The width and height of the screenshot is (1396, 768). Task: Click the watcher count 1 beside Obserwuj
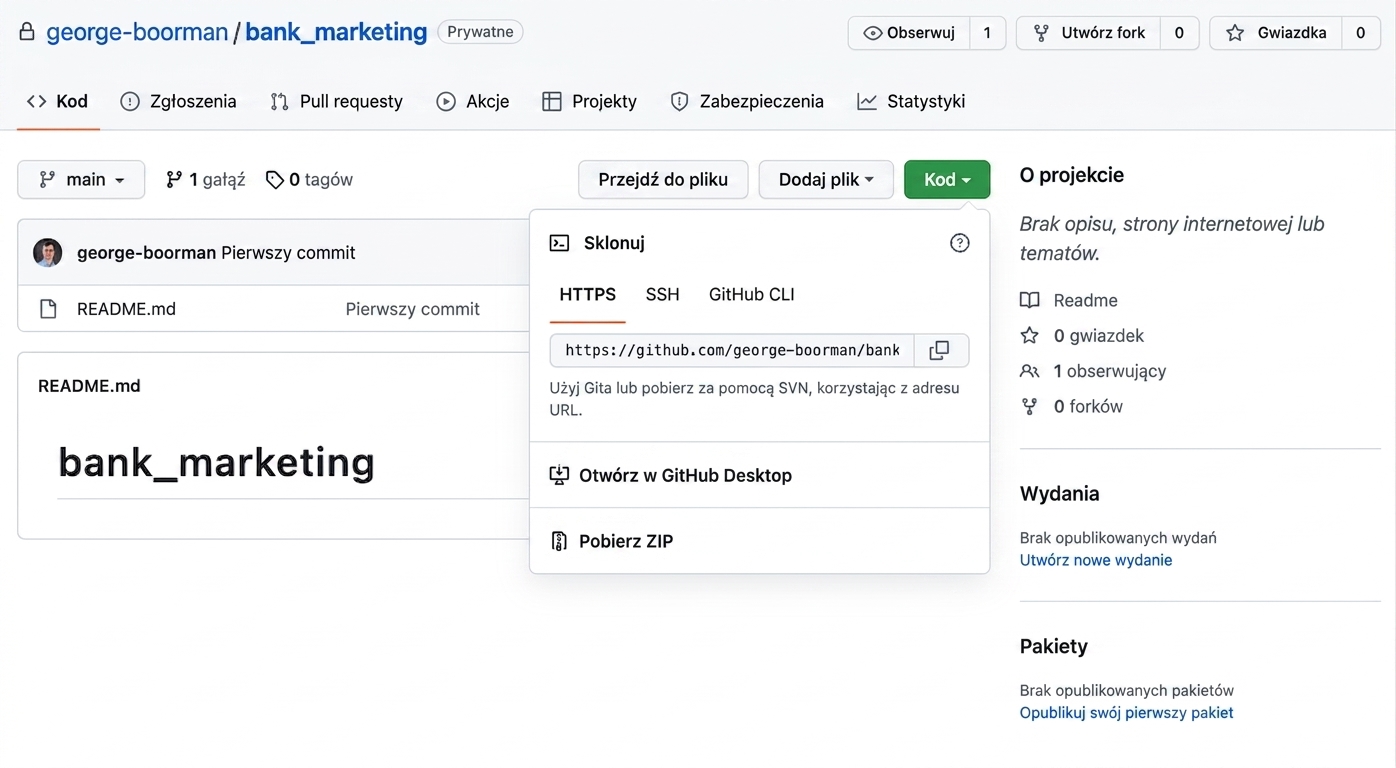pyautogui.click(x=987, y=33)
